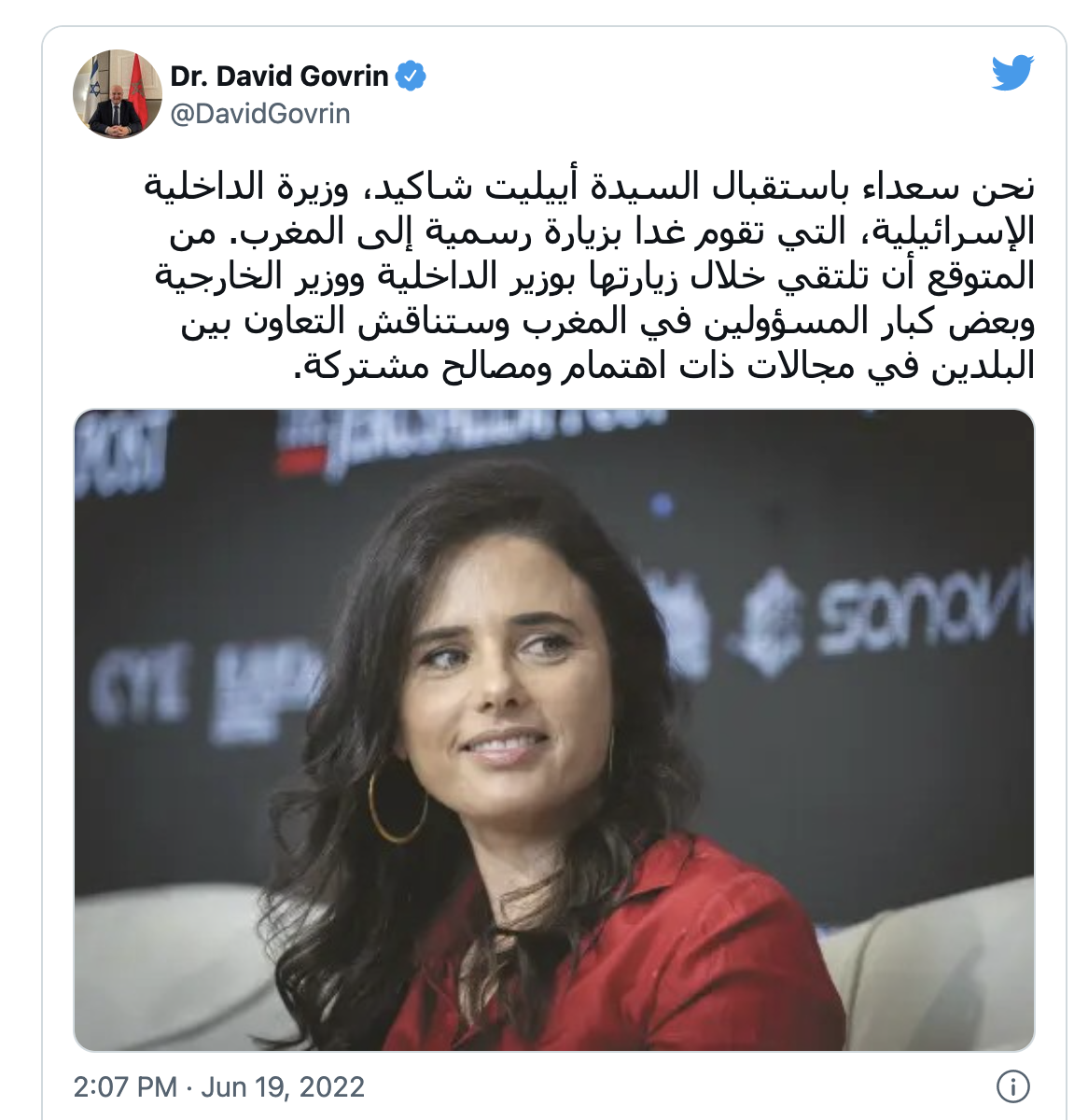The width and height of the screenshot is (1088, 1120).
Task: Click last tweet line ending مشتركة
Action: pos(664,365)
